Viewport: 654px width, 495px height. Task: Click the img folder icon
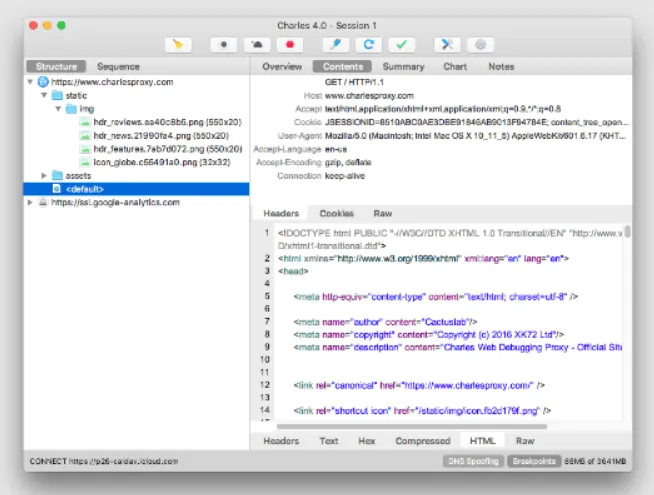[71, 109]
